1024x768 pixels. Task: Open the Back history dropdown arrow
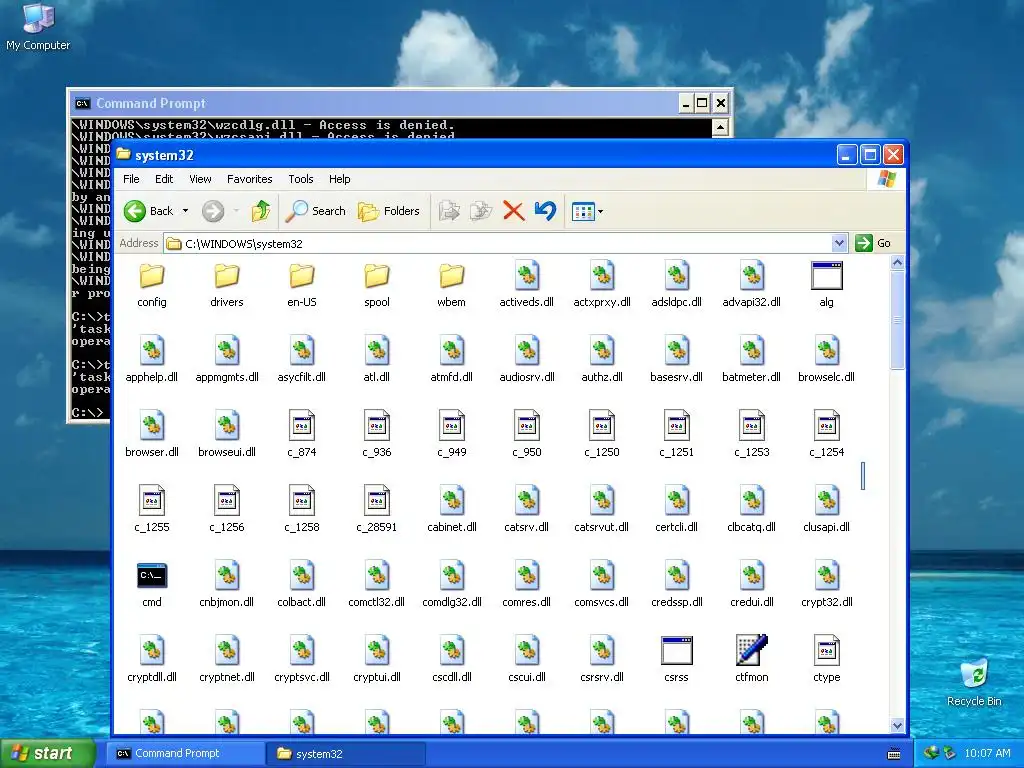(185, 211)
